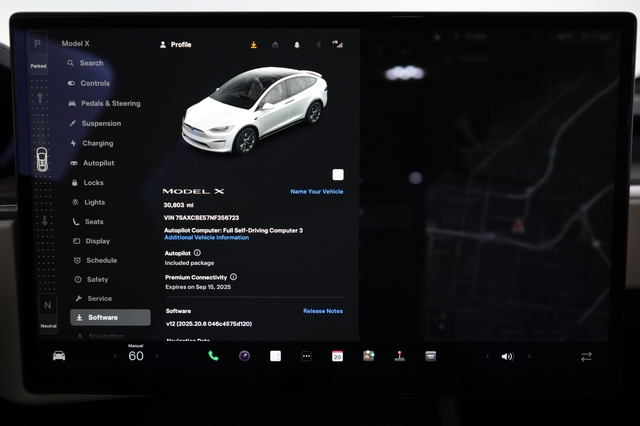Open the Schedule settings

96,260
